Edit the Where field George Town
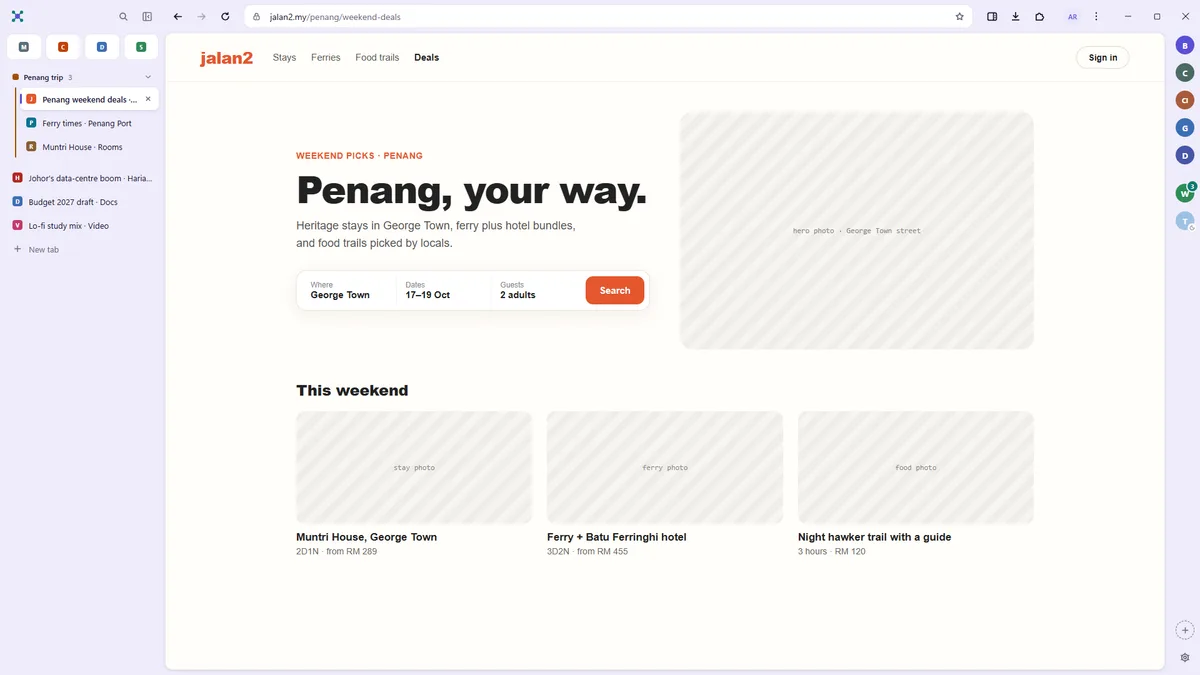Viewport: 1200px width, 675px height. 346,290
